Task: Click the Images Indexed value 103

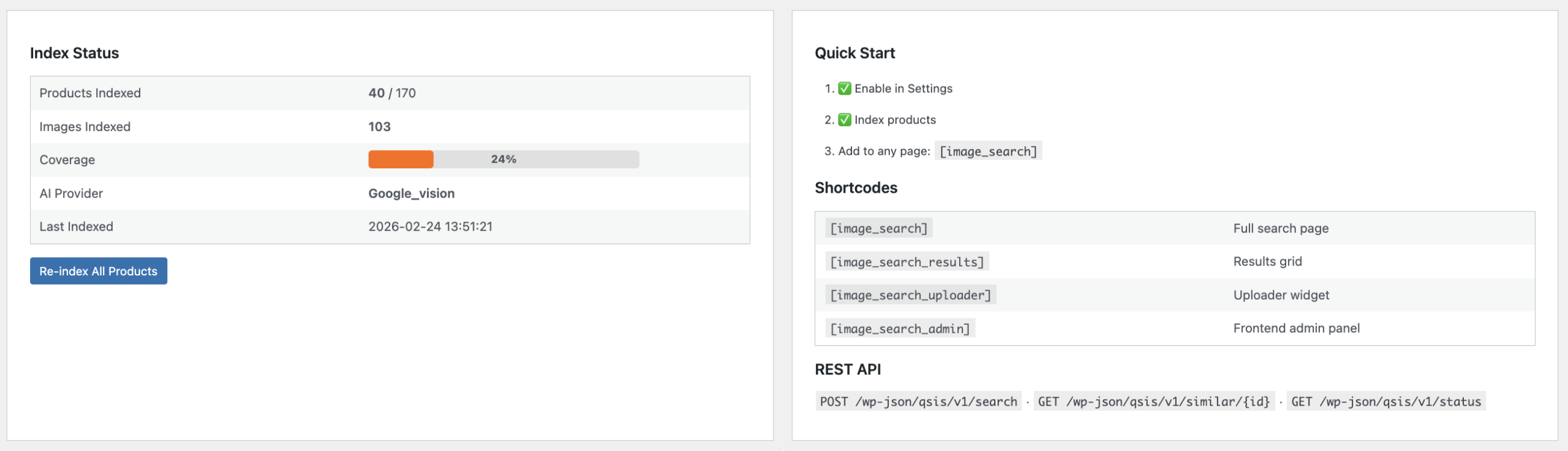Action: [x=379, y=127]
